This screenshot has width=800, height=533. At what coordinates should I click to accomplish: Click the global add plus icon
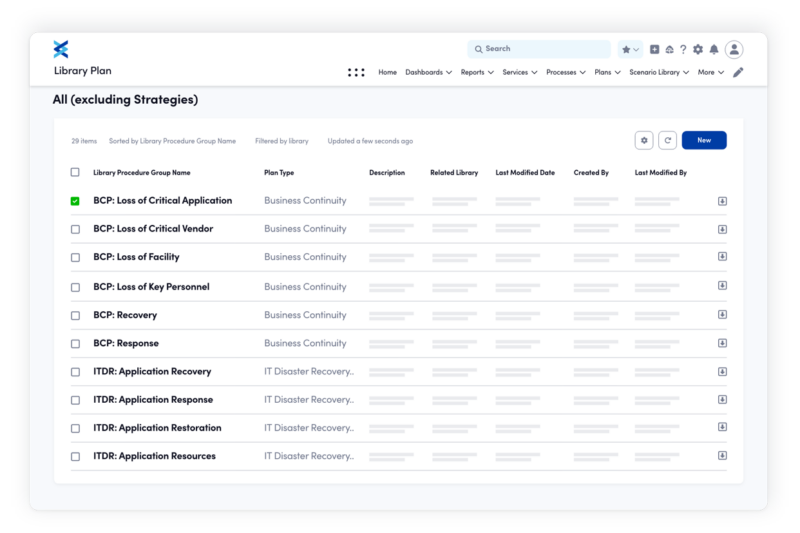click(x=654, y=49)
